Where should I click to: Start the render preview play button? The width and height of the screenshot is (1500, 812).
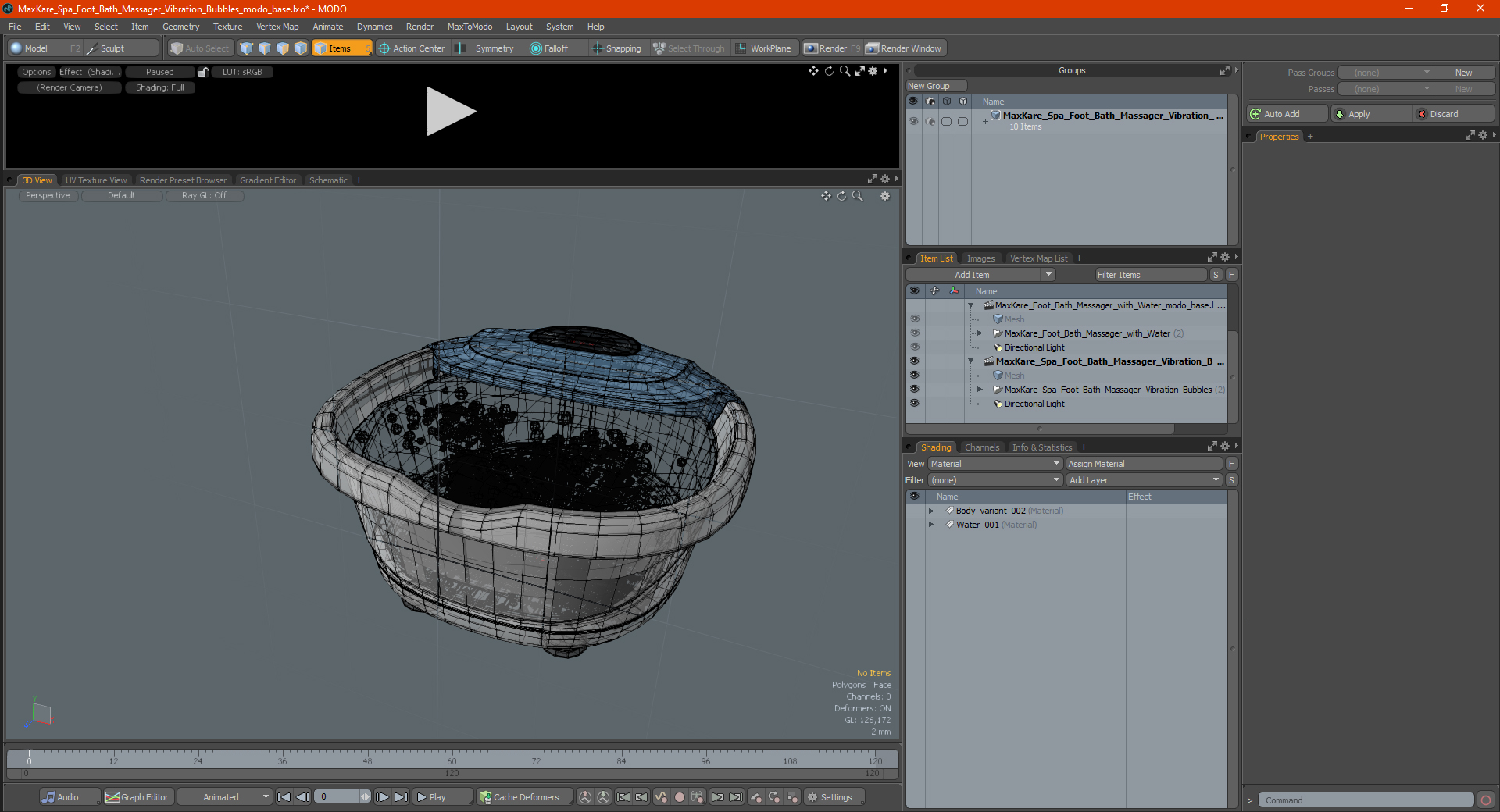(x=451, y=112)
